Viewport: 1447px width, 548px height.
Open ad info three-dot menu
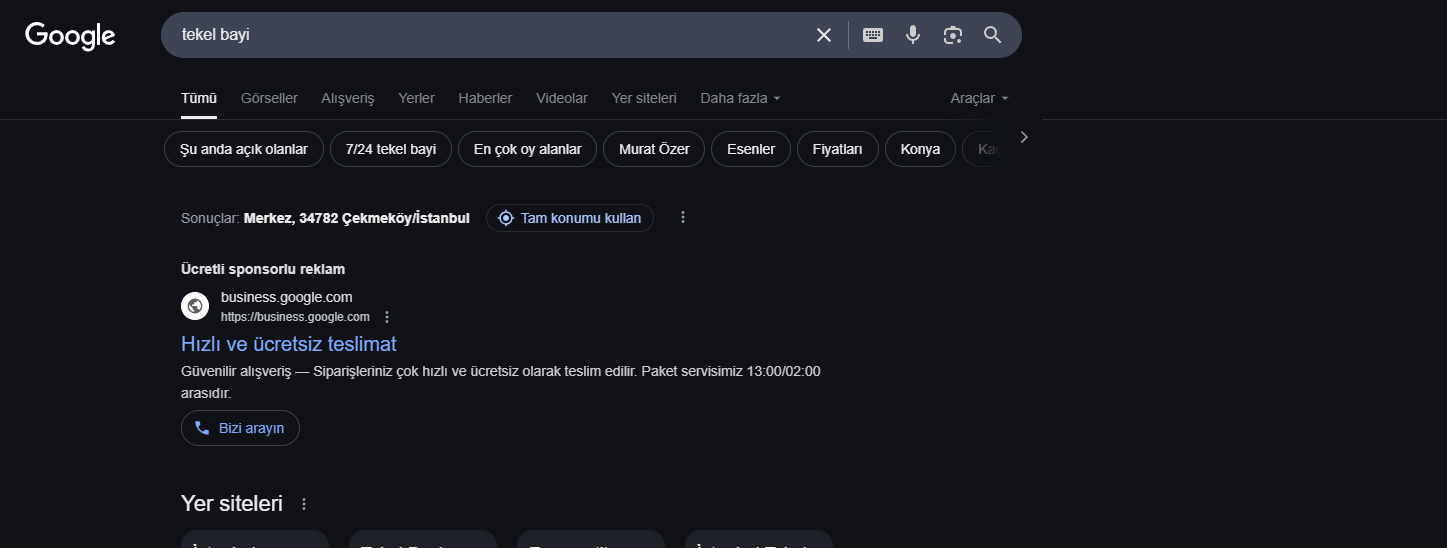[387, 317]
